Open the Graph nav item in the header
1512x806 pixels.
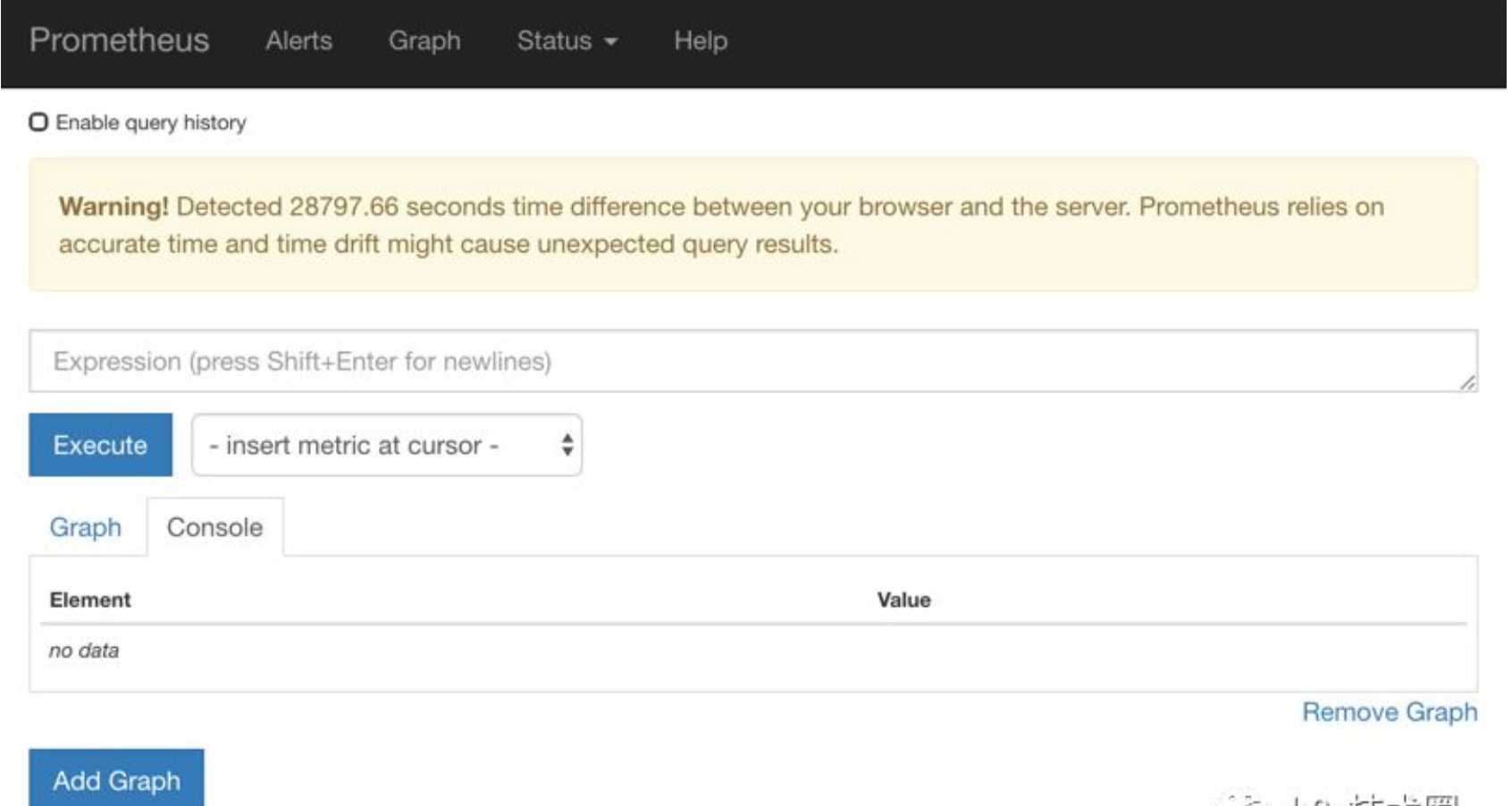click(424, 41)
